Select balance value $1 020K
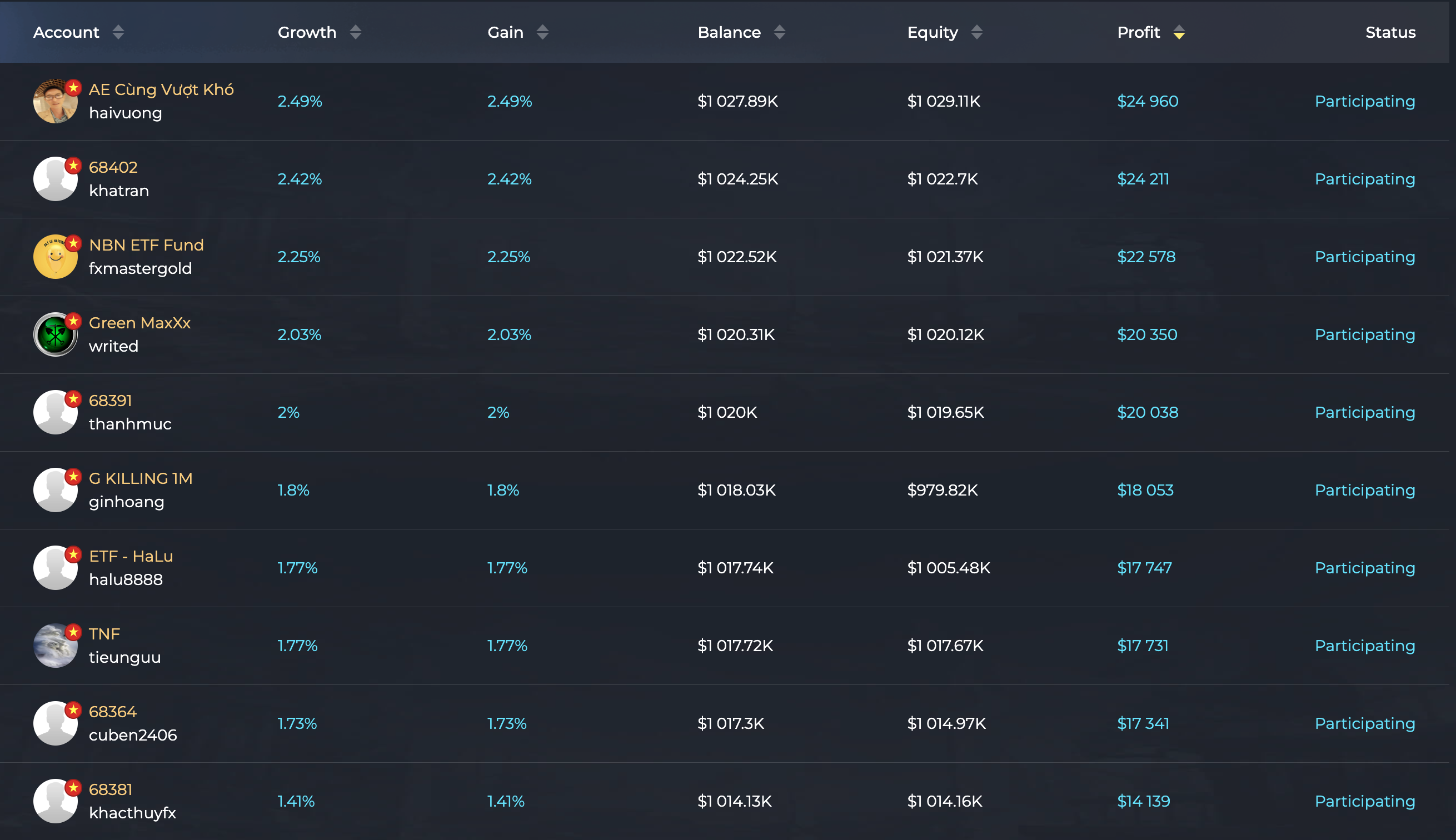 [x=727, y=412]
